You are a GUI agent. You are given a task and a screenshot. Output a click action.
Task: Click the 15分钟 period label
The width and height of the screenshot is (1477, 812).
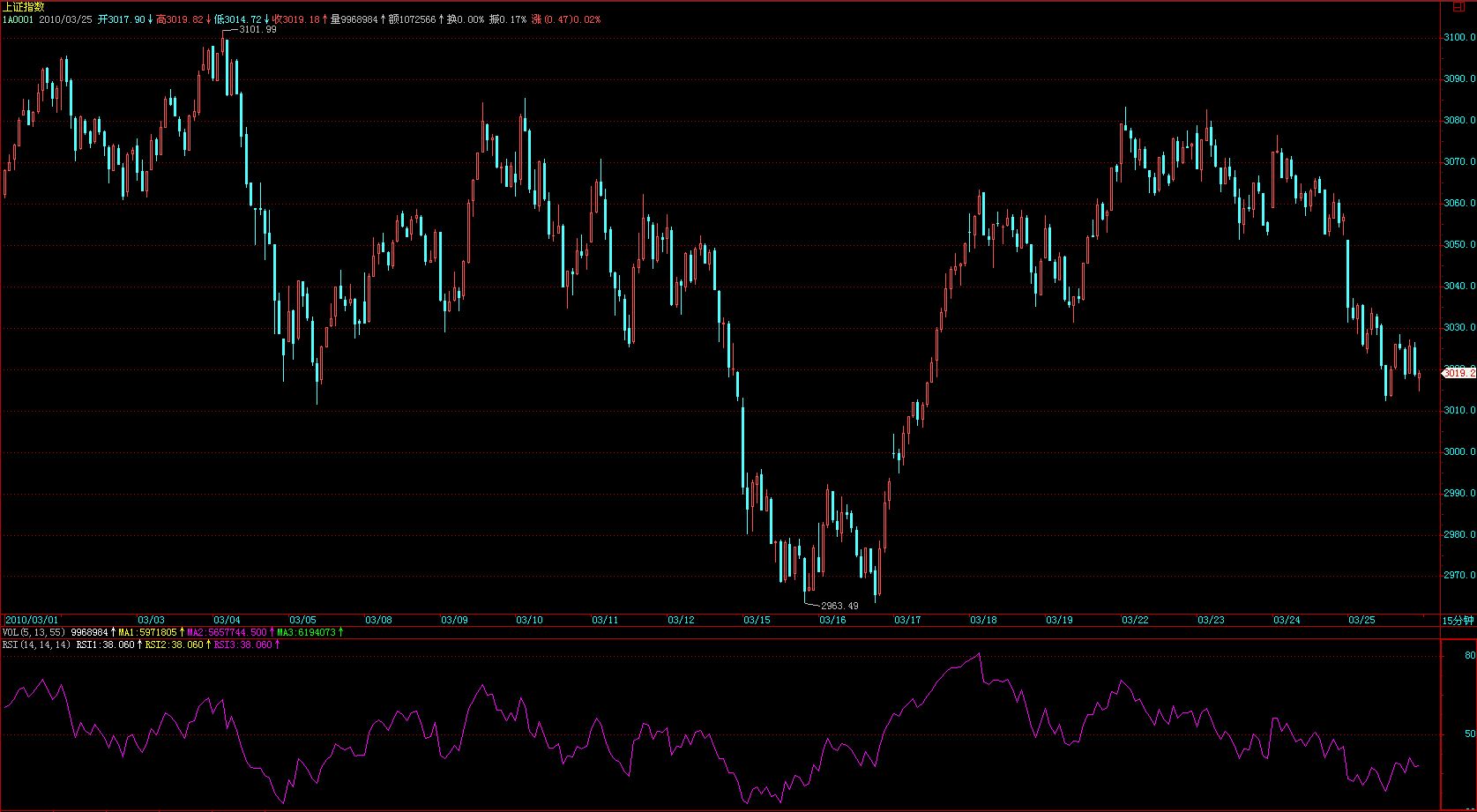coord(1458,620)
